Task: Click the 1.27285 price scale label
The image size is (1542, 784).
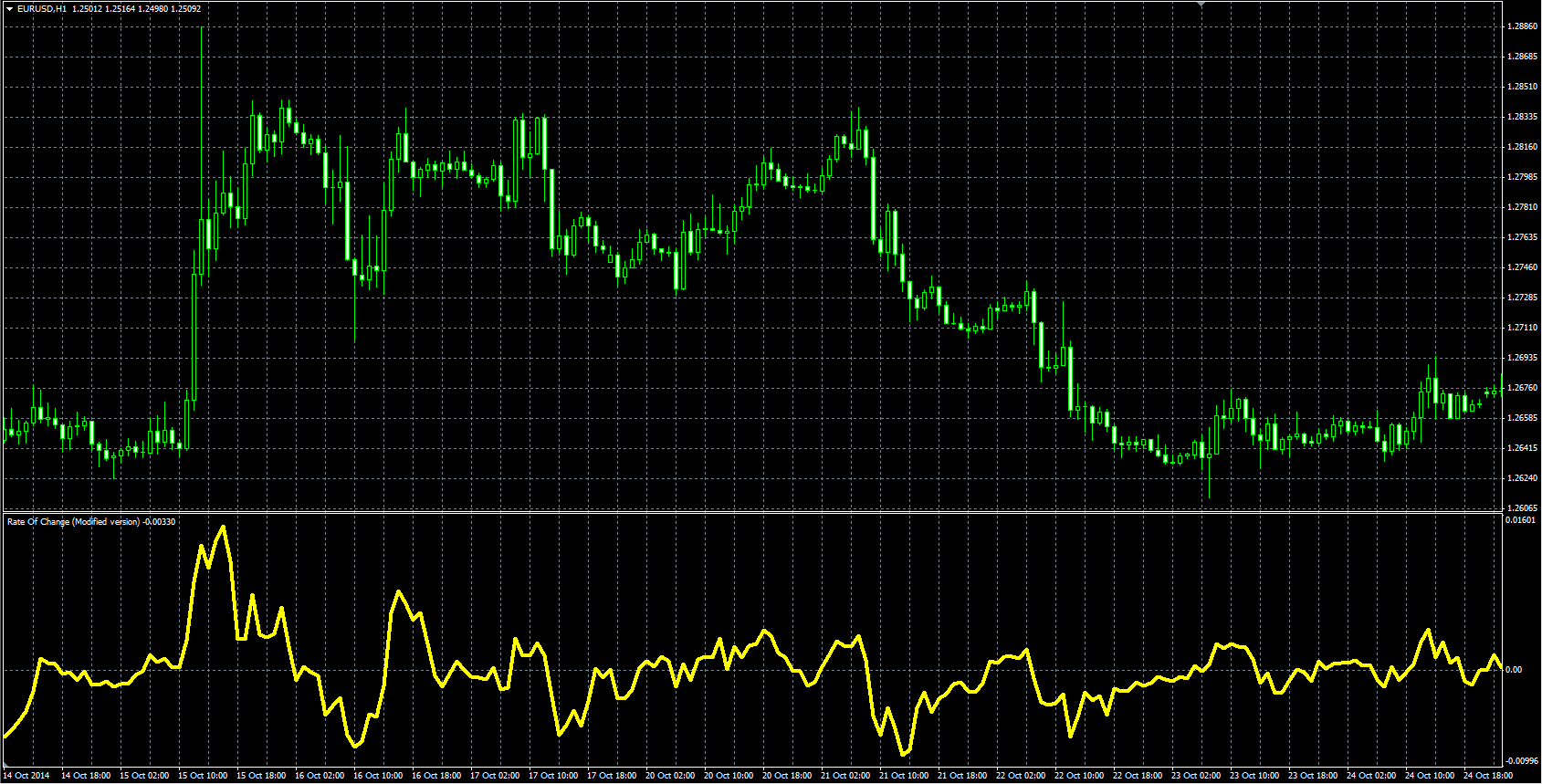Action: 1523,298
